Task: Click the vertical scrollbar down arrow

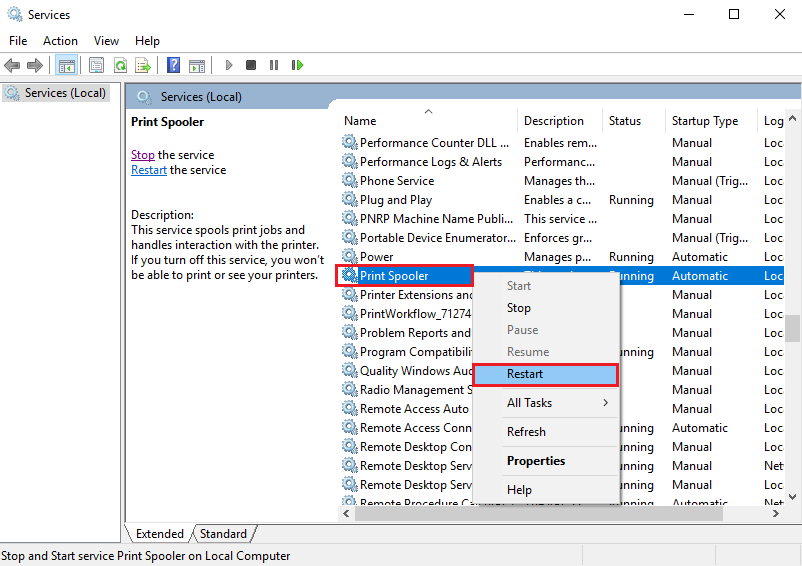Action: coord(792,497)
